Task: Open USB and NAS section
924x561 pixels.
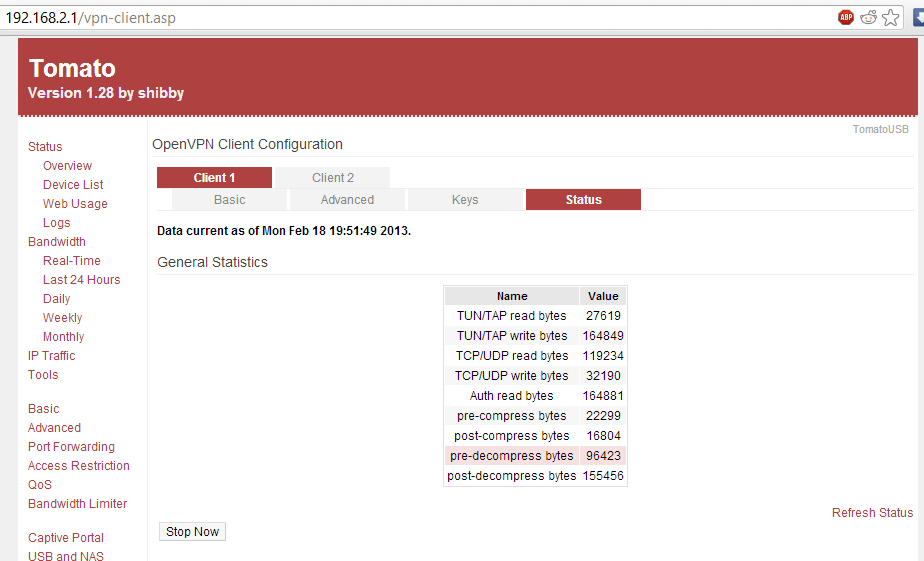Action: pyautogui.click(x=65, y=556)
